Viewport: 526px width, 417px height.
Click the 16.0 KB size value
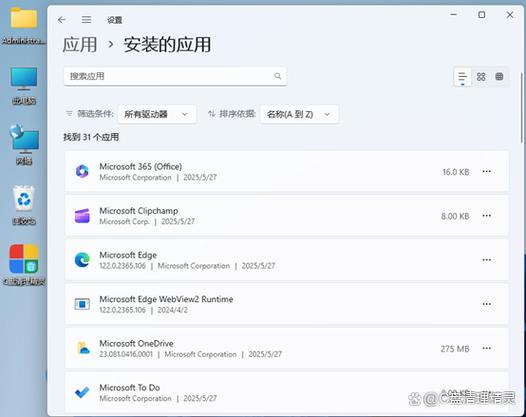[456, 172]
